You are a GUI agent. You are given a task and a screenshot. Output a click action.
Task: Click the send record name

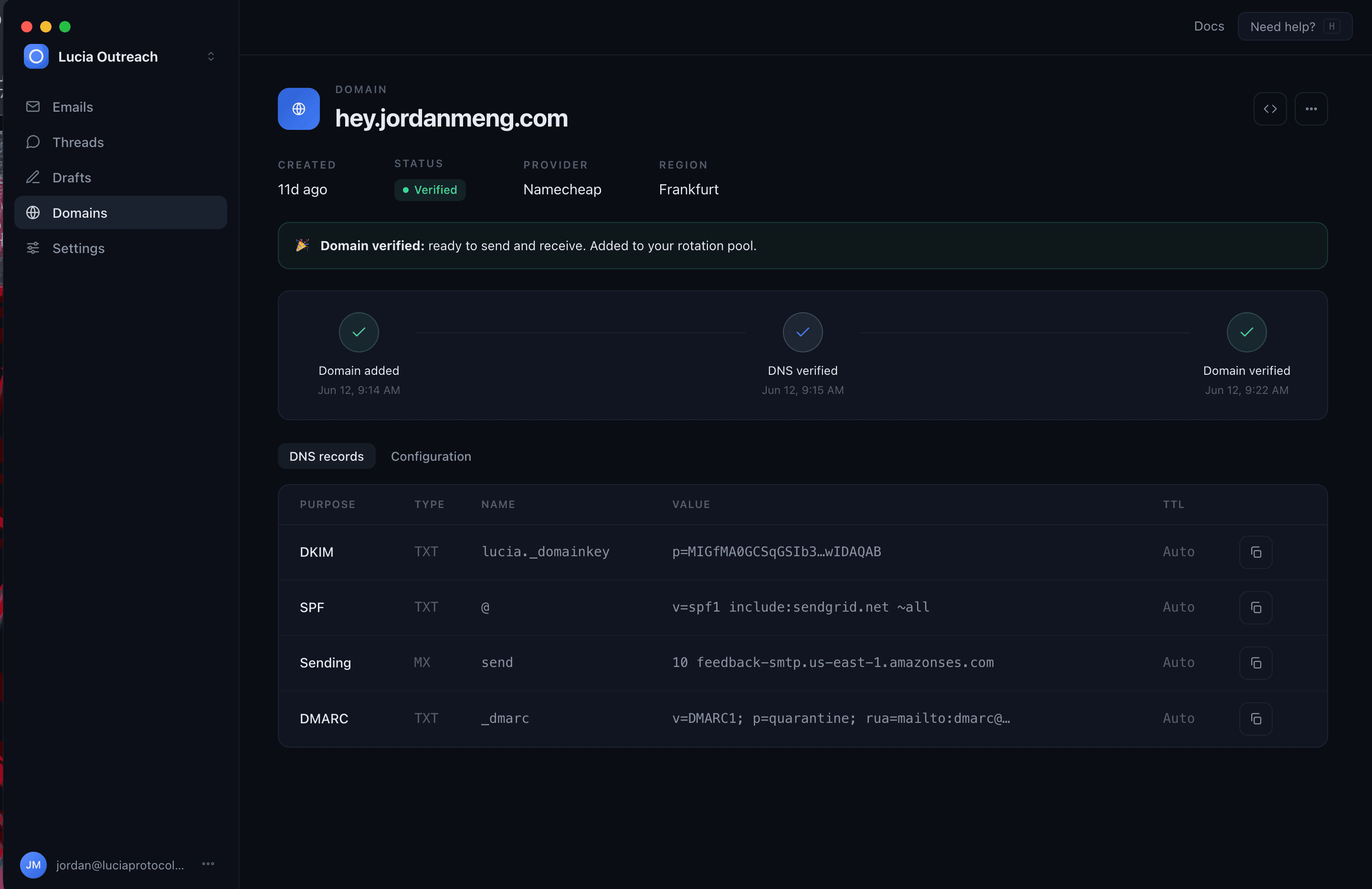[x=497, y=662]
